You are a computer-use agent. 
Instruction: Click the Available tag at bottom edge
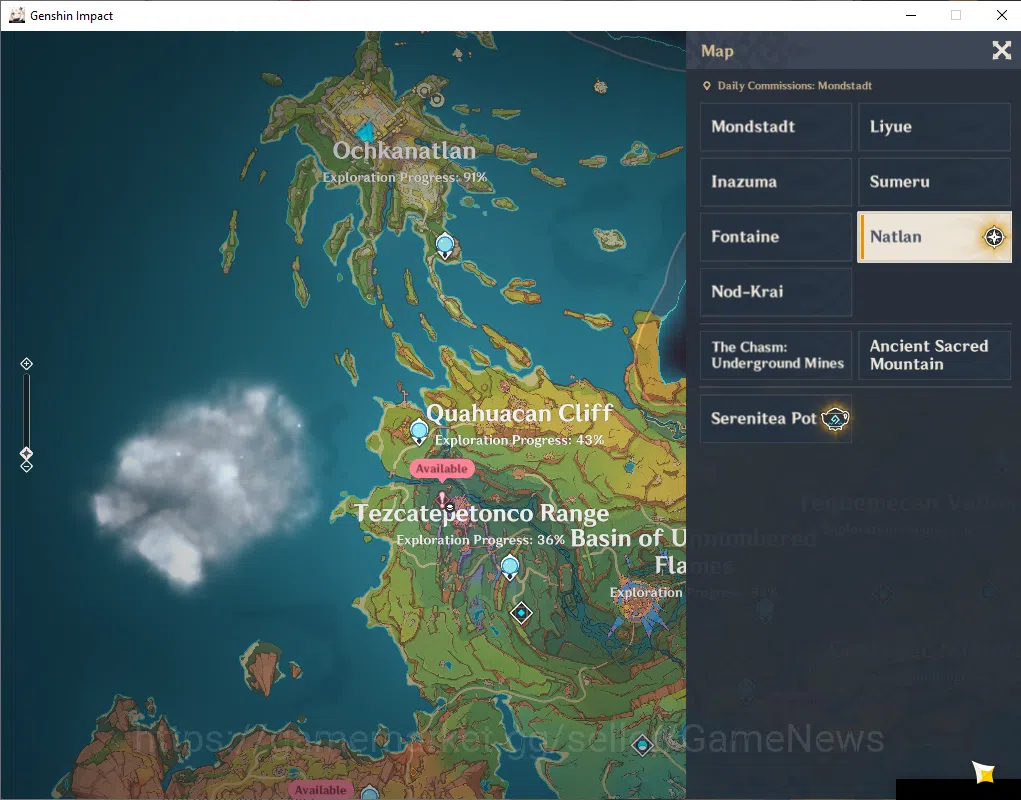click(320, 790)
